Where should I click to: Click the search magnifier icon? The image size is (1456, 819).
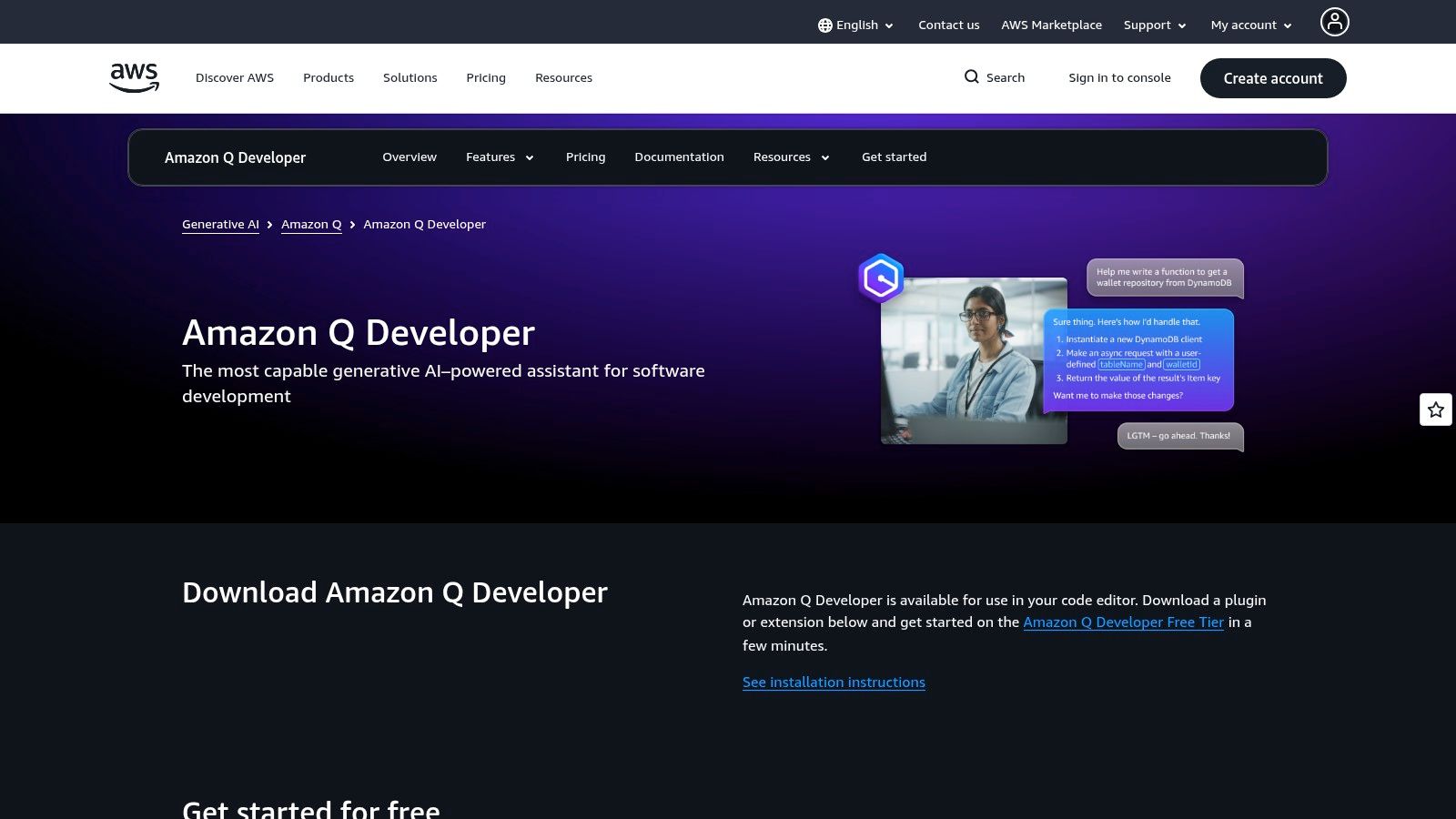coord(971,77)
